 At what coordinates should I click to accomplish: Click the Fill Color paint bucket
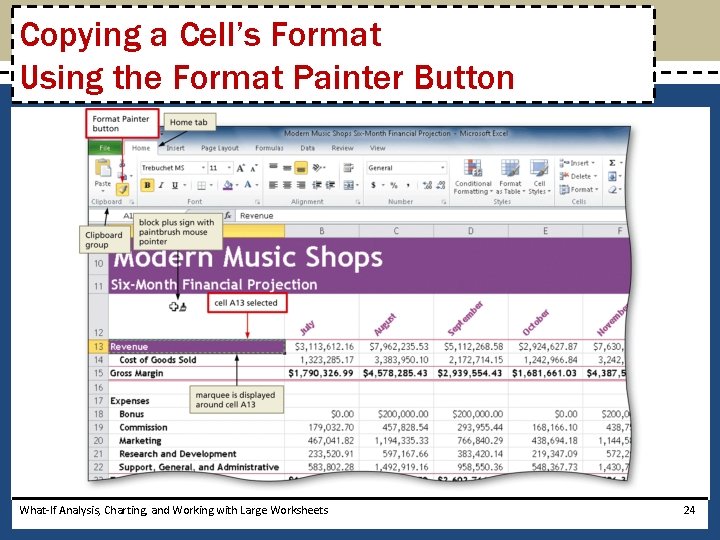[228, 186]
